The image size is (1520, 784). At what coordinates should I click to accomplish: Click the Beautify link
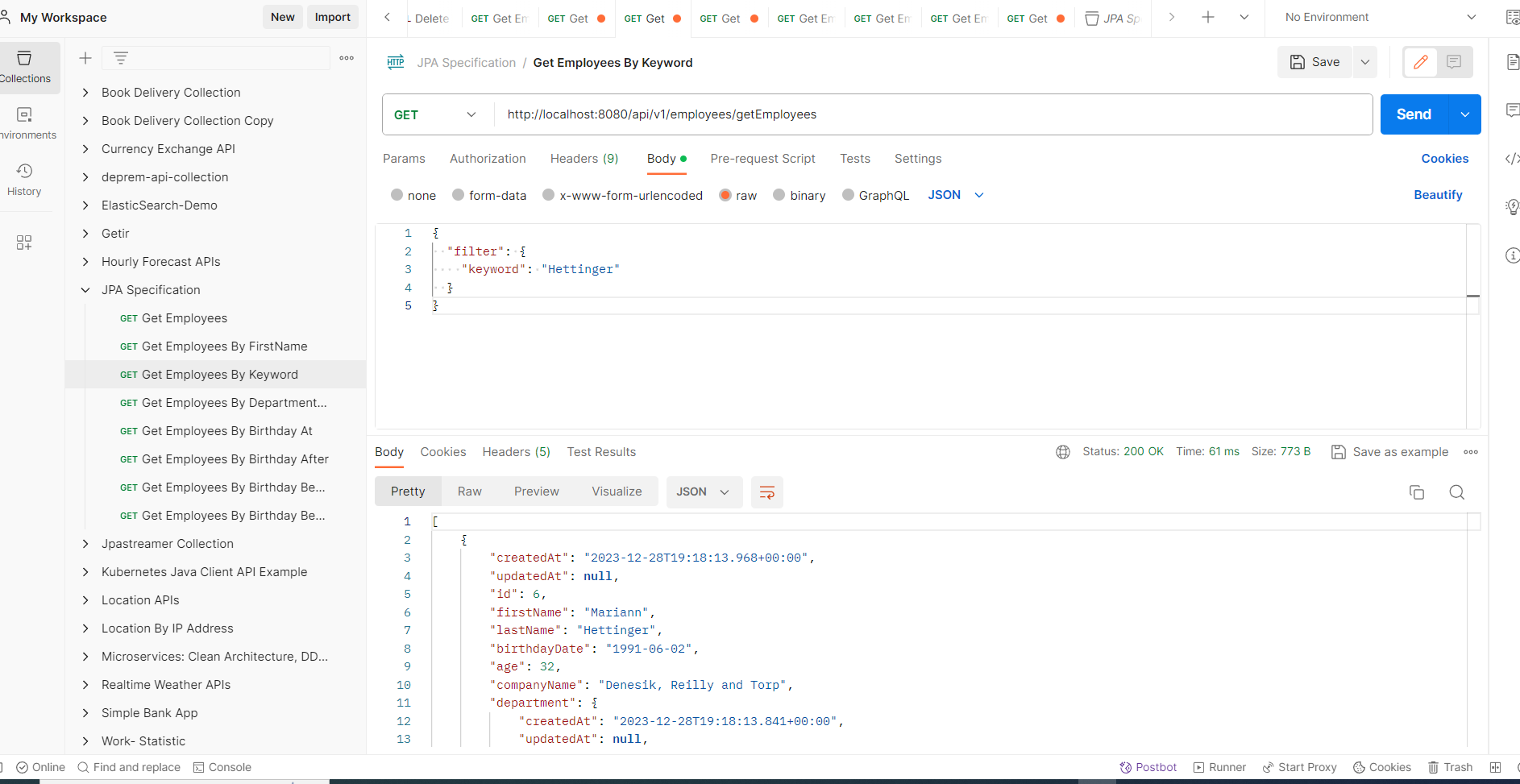(x=1438, y=195)
